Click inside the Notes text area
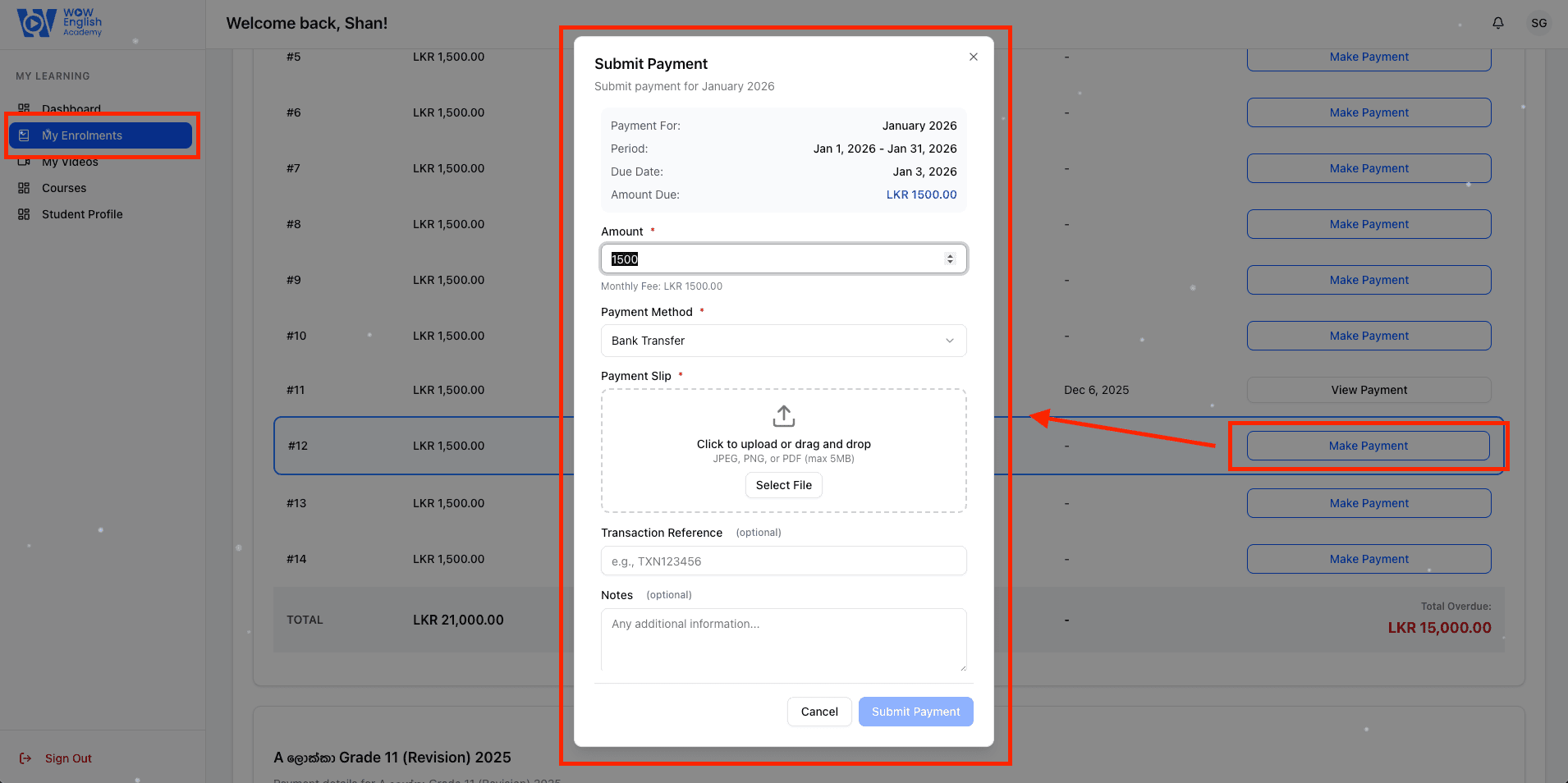The height and width of the screenshot is (783, 1568). (783, 642)
